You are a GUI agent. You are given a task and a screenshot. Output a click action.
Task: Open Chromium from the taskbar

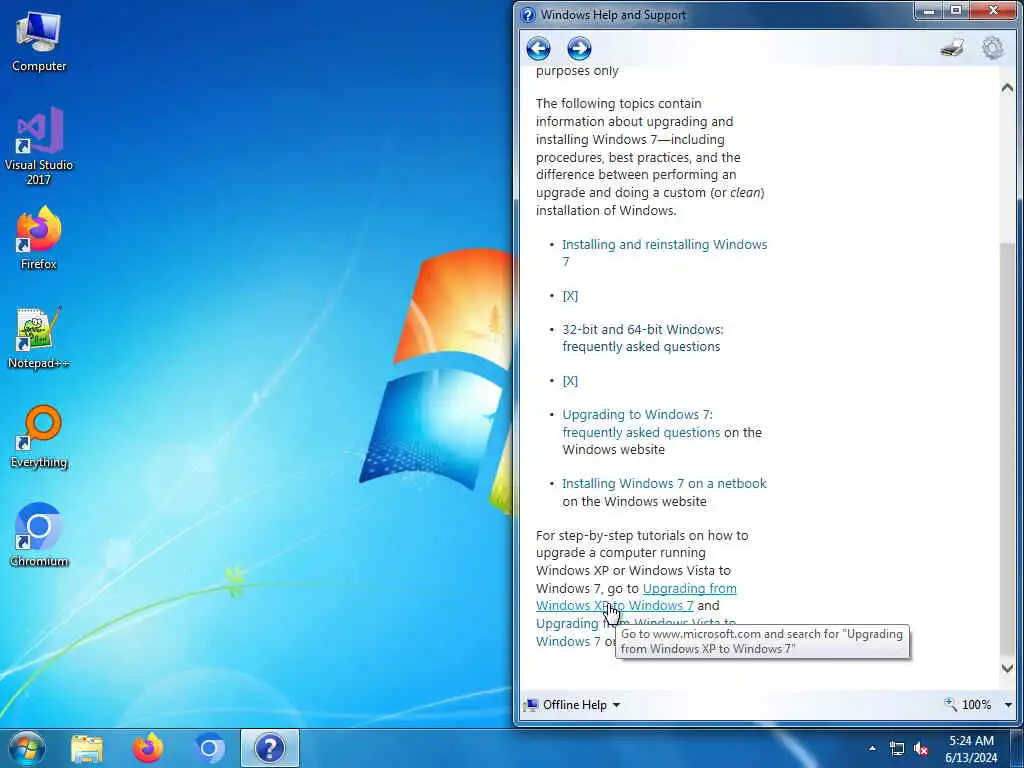click(209, 748)
